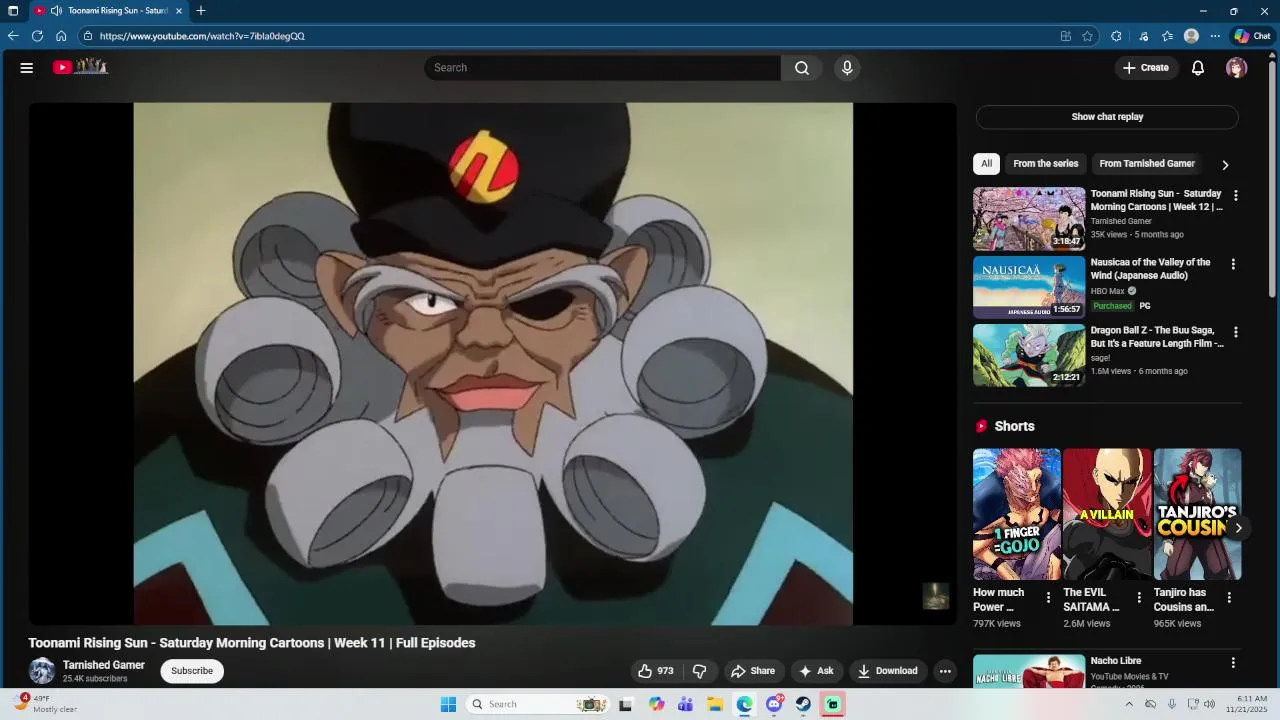This screenshot has height=720, width=1280.
Task: Click the Share button
Action: click(752, 671)
